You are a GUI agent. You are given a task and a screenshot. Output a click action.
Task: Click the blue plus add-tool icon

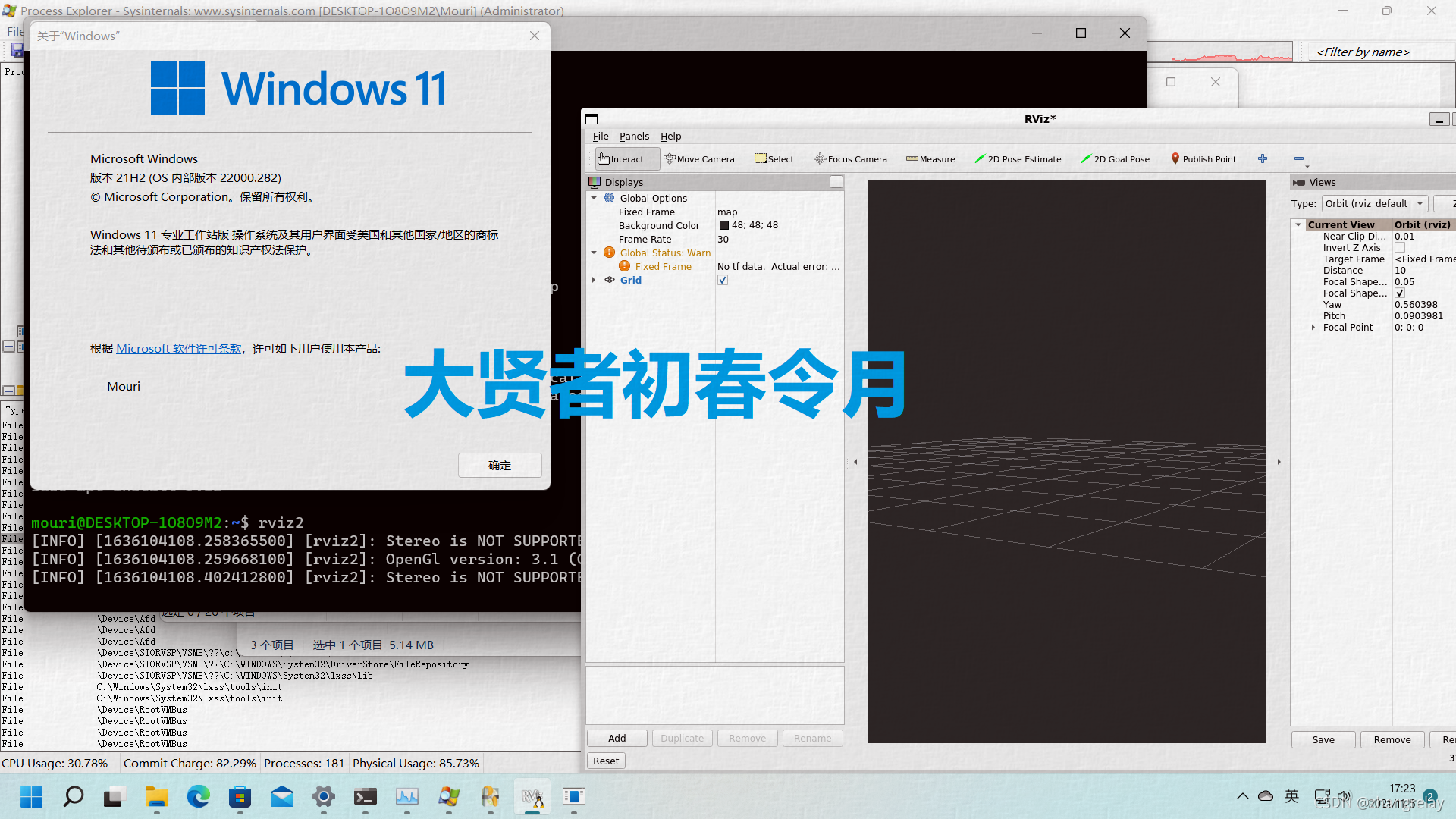coord(1263,158)
